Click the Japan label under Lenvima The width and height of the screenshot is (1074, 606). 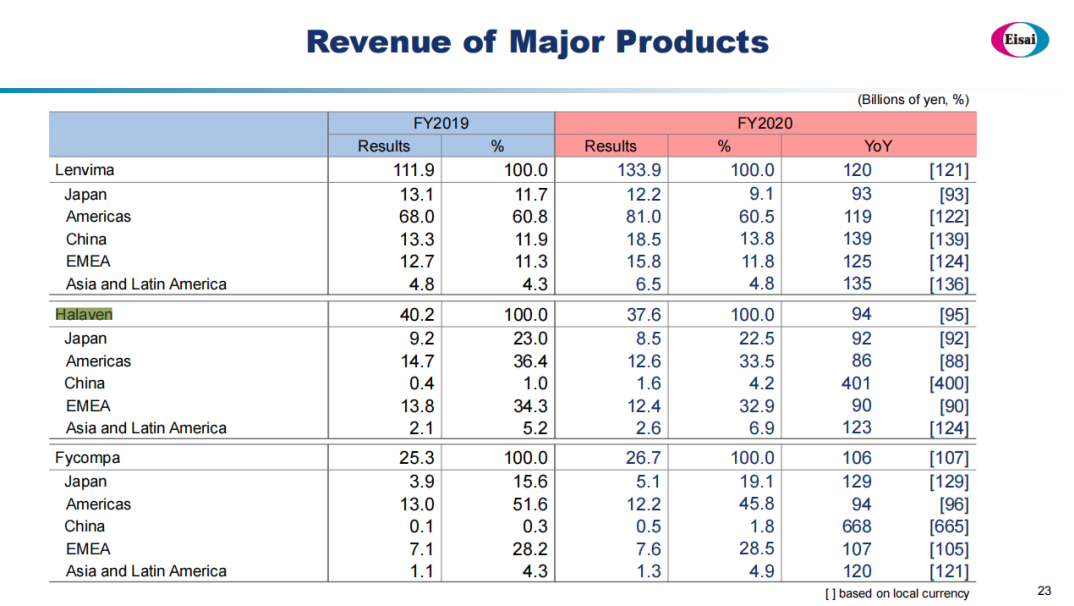(x=86, y=194)
